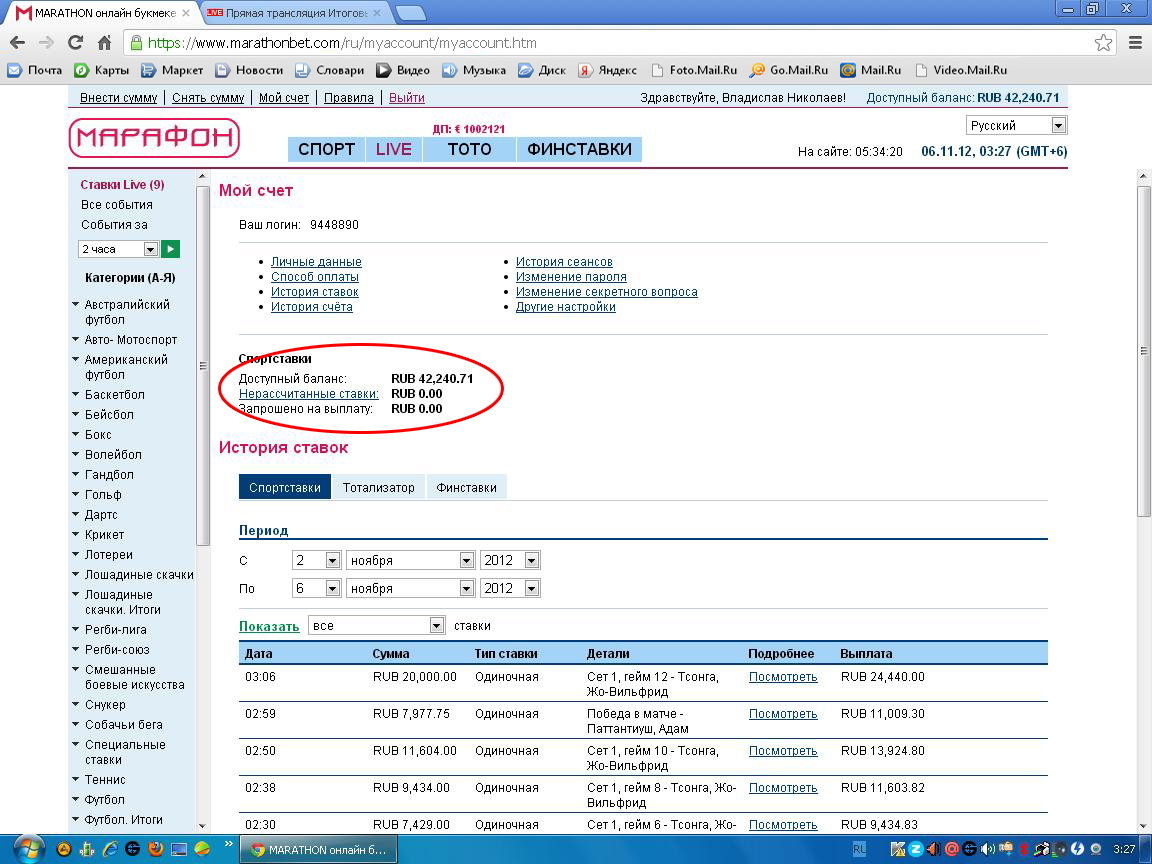Click Ставки Live (9) sidebar link
The height and width of the screenshot is (864, 1152).
click(x=122, y=184)
